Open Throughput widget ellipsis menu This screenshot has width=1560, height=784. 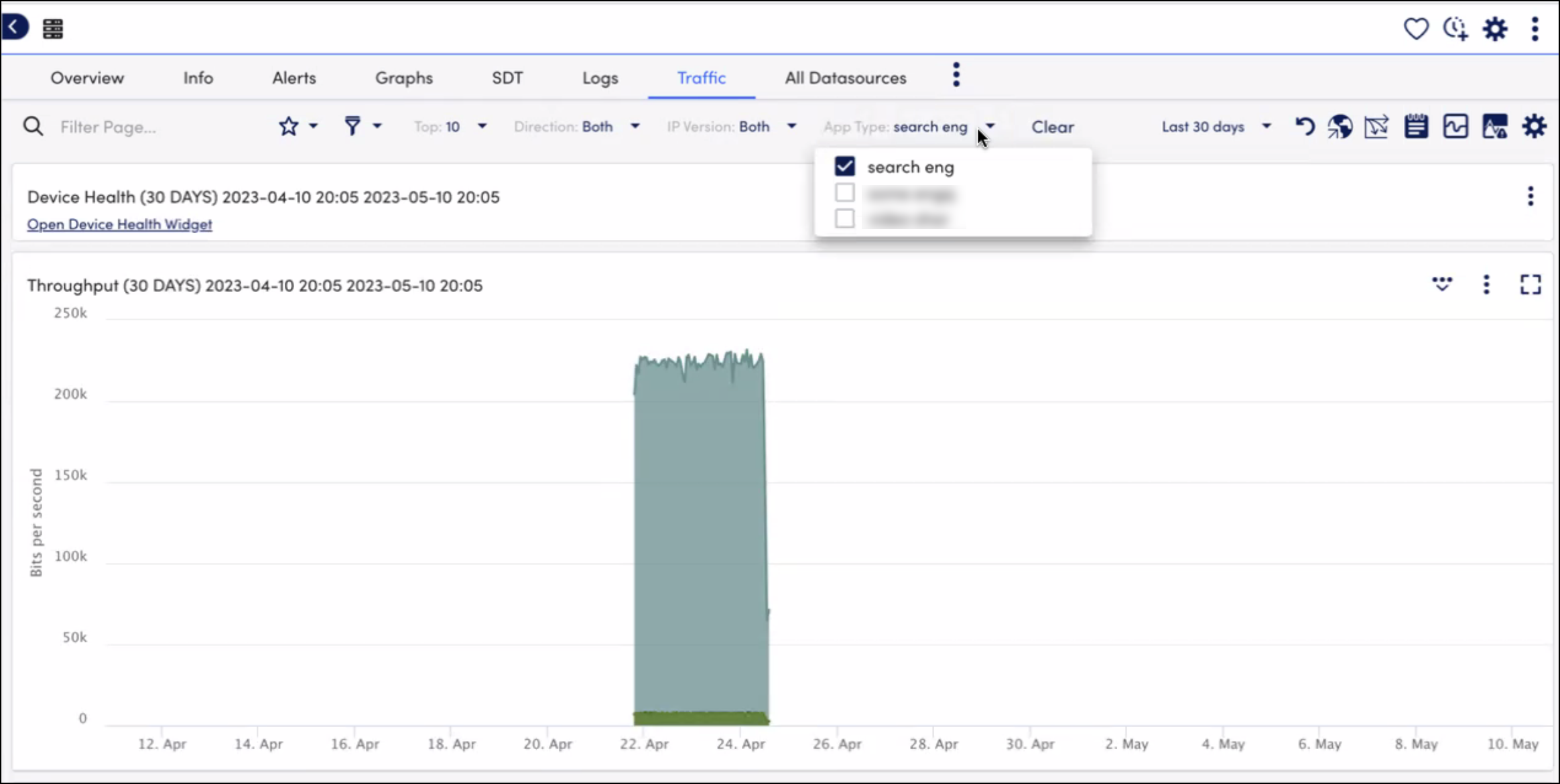[x=1486, y=285]
